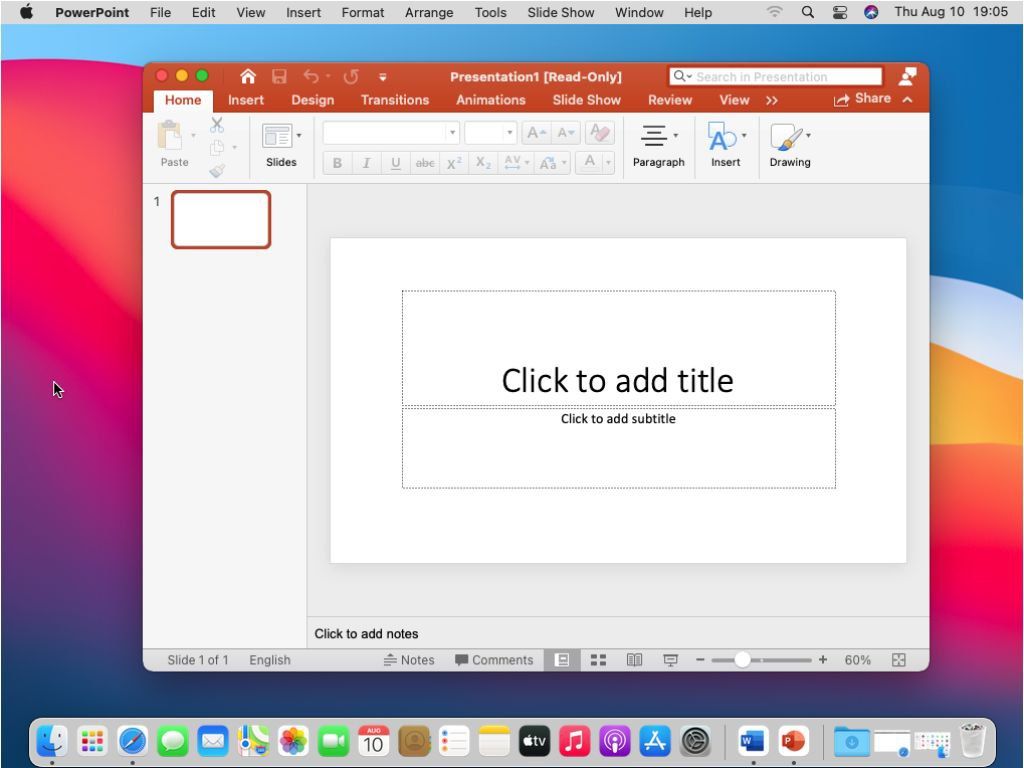Image resolution: width=1024 pixels, height=768 pixels.
Task: Toggle Bold formatting
Action: [x=337, y=163]
